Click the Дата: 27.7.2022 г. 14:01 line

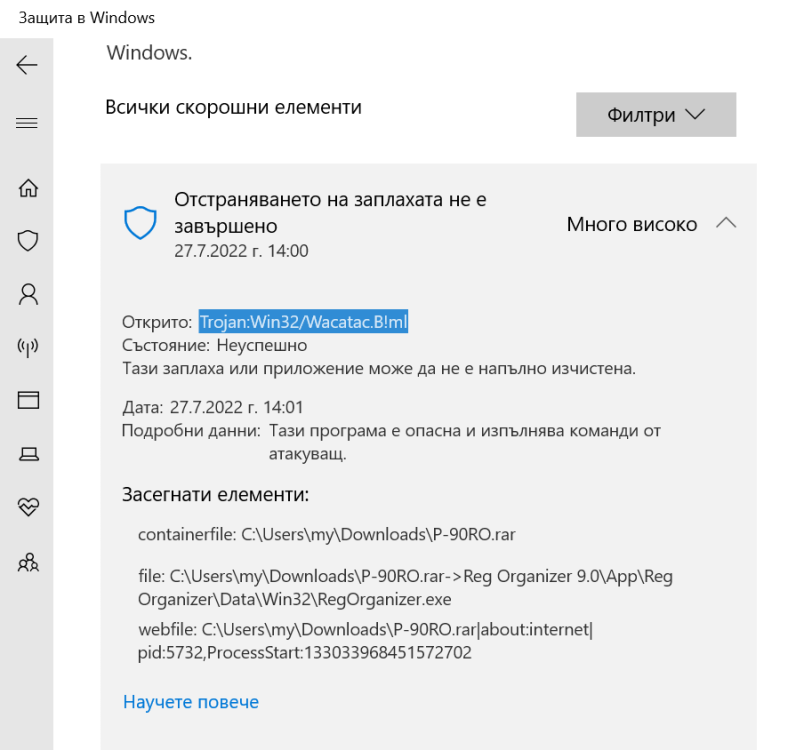212,407
